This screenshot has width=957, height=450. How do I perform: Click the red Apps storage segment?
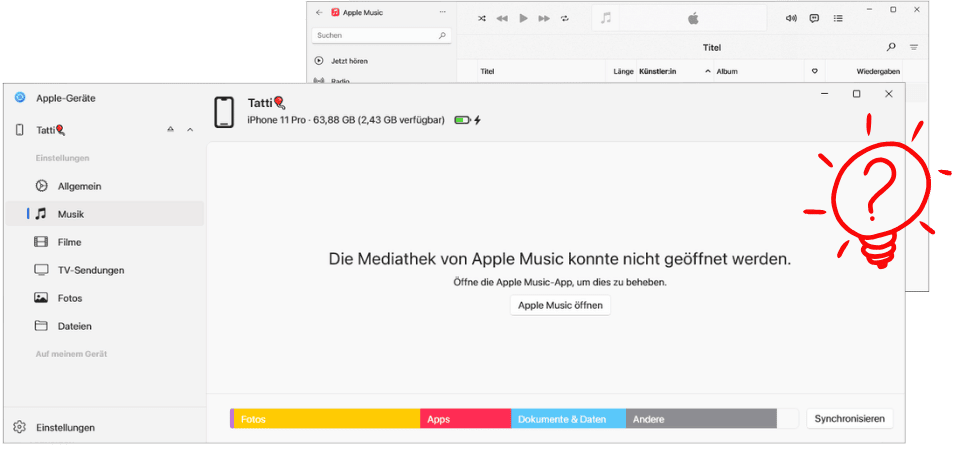[465, 419]
